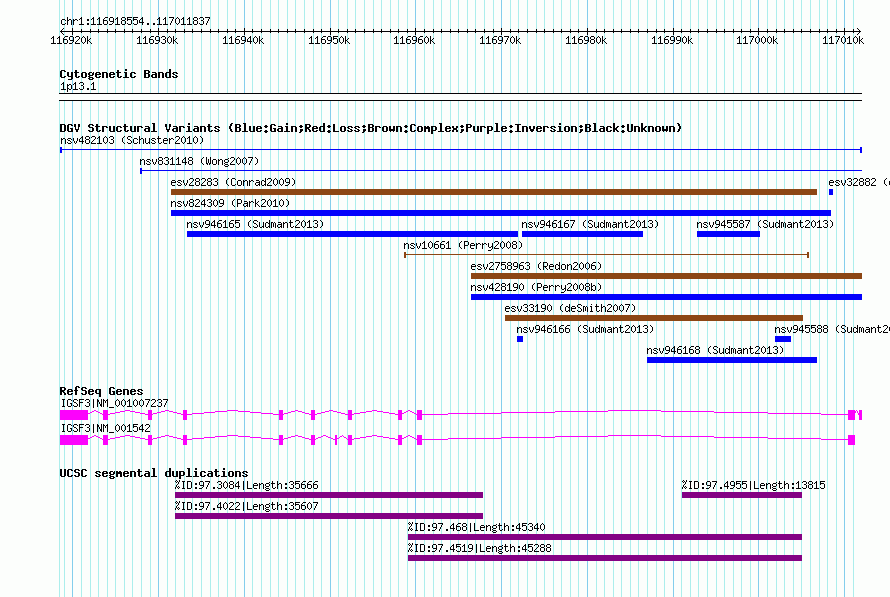Select the nsv945587 (Sudmant2013) label

[x=765, y=224]
